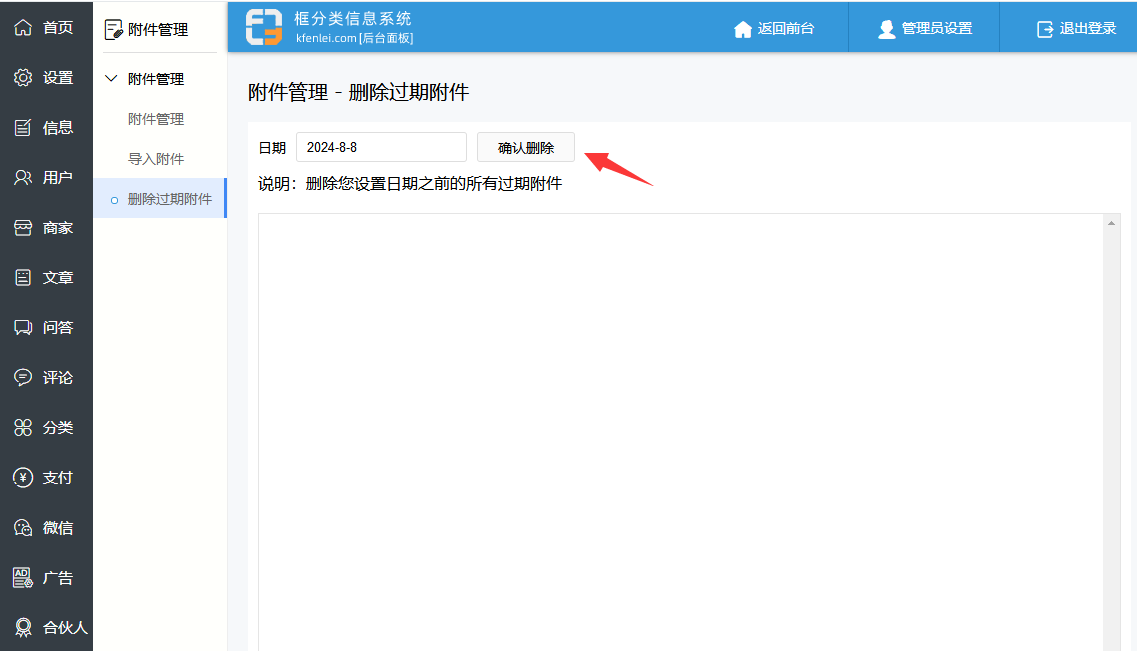Click the 信息 sidebar icon
Image resolution: width=1137 pixels, height=651 pixels.
click(23, 127)
